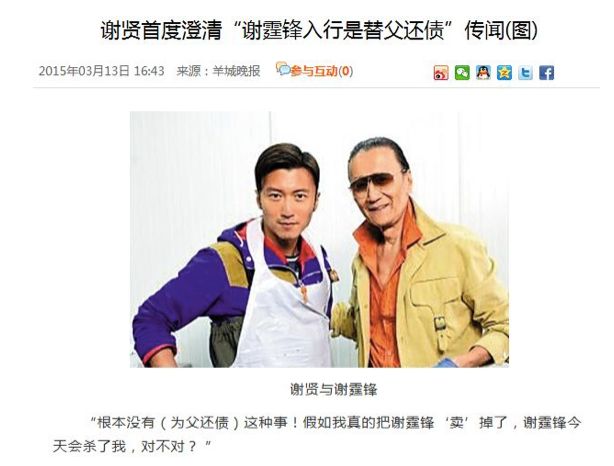The image size is (614, 466).
Task: Click the comment bubble icon
Action: pyautogui.click(x=283, y=69)
